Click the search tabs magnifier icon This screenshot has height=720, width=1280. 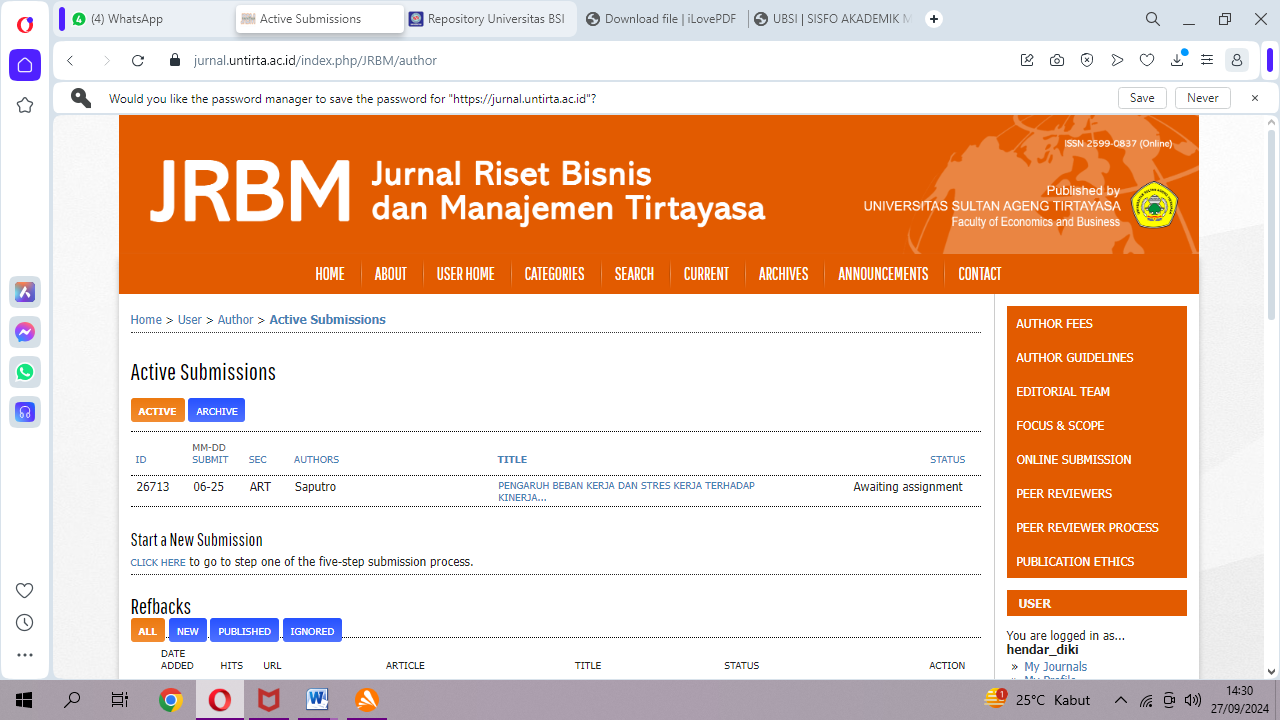(1153, 19)
